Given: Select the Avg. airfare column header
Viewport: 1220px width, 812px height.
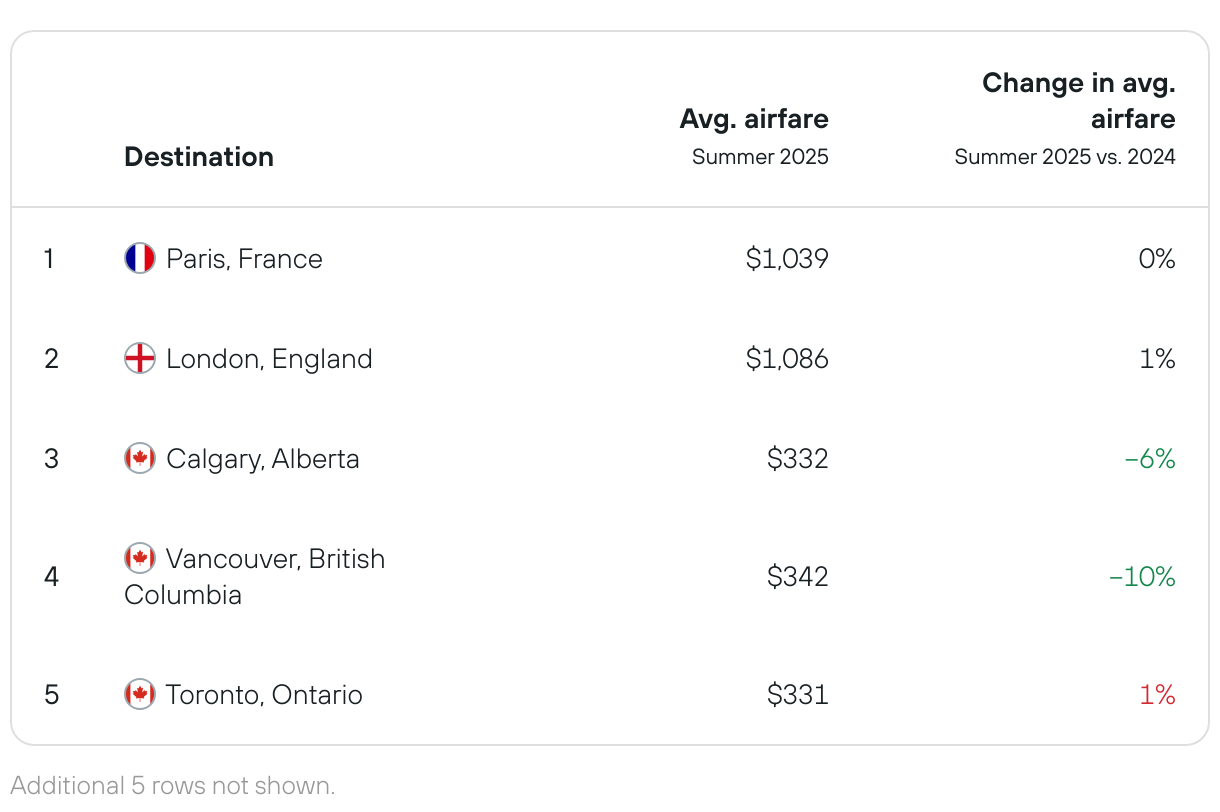Looking at the screenshot, I should (x=754, y=119).
